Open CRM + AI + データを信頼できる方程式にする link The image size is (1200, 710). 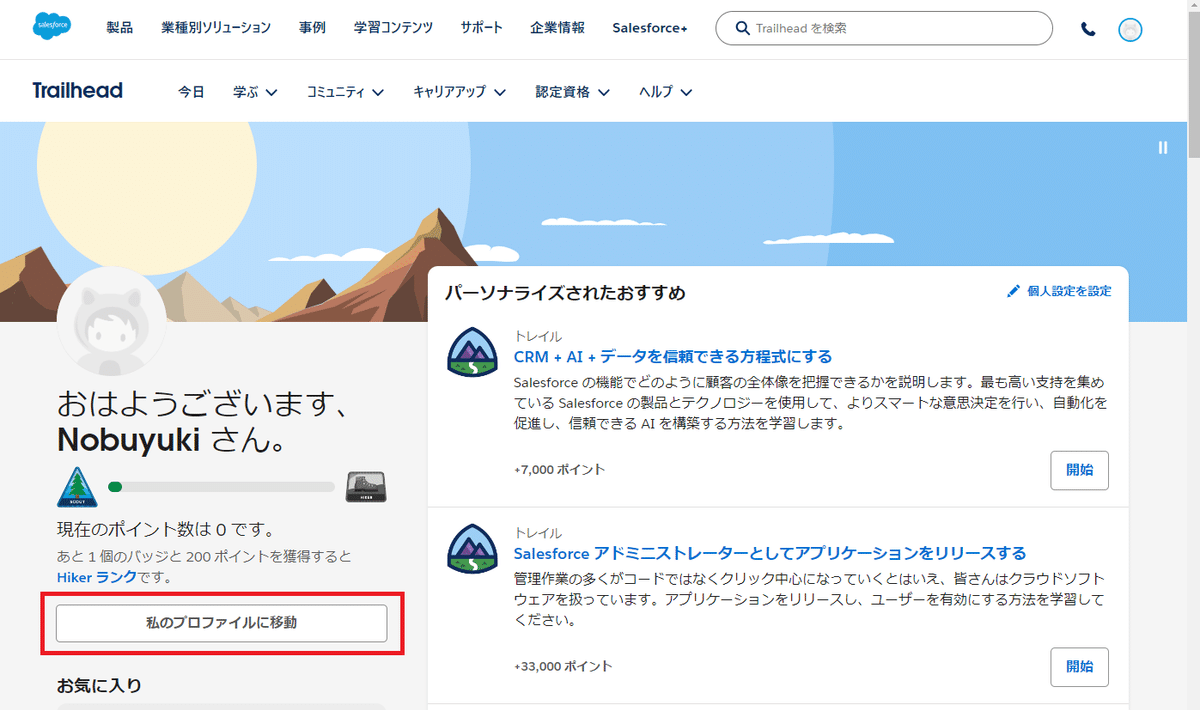coord(673,356)
